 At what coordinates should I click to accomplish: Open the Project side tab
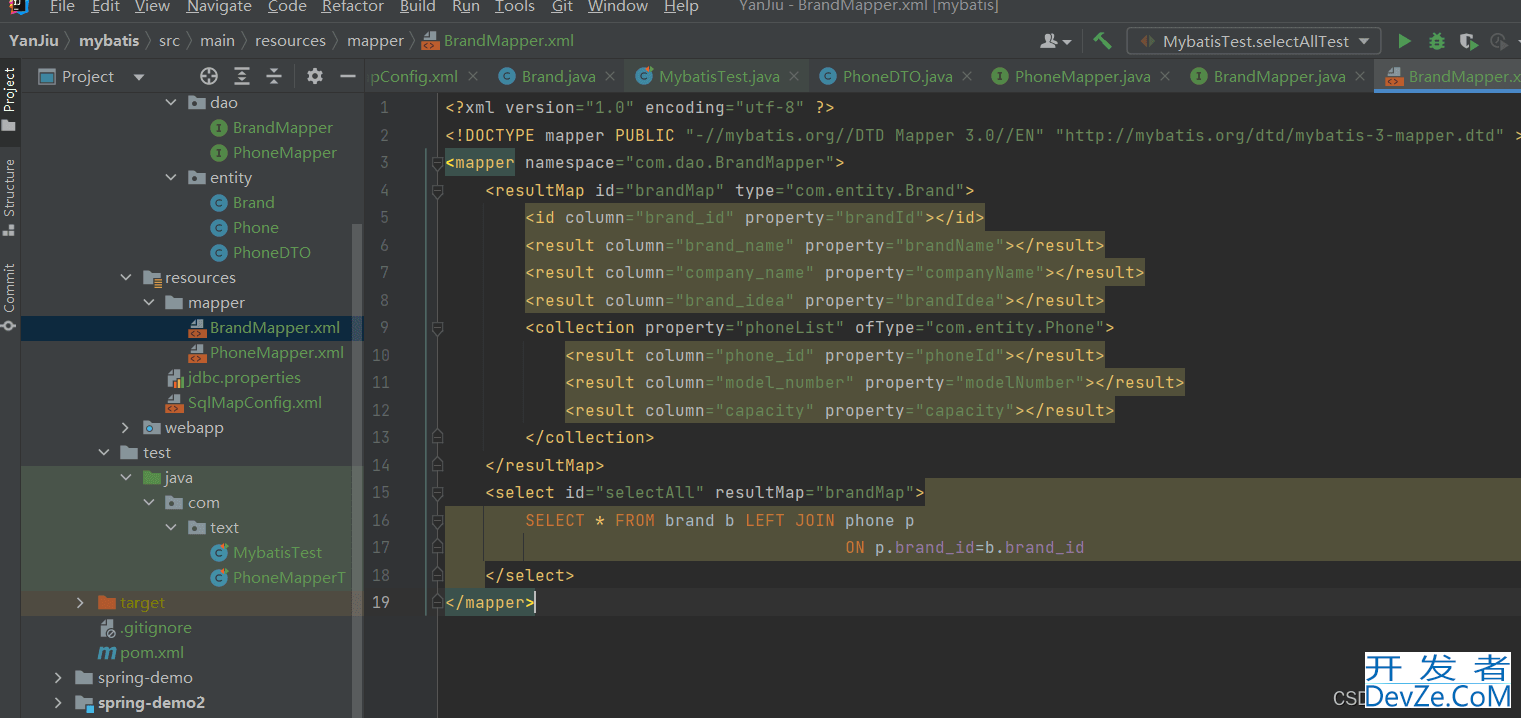(x=9, y=99)
